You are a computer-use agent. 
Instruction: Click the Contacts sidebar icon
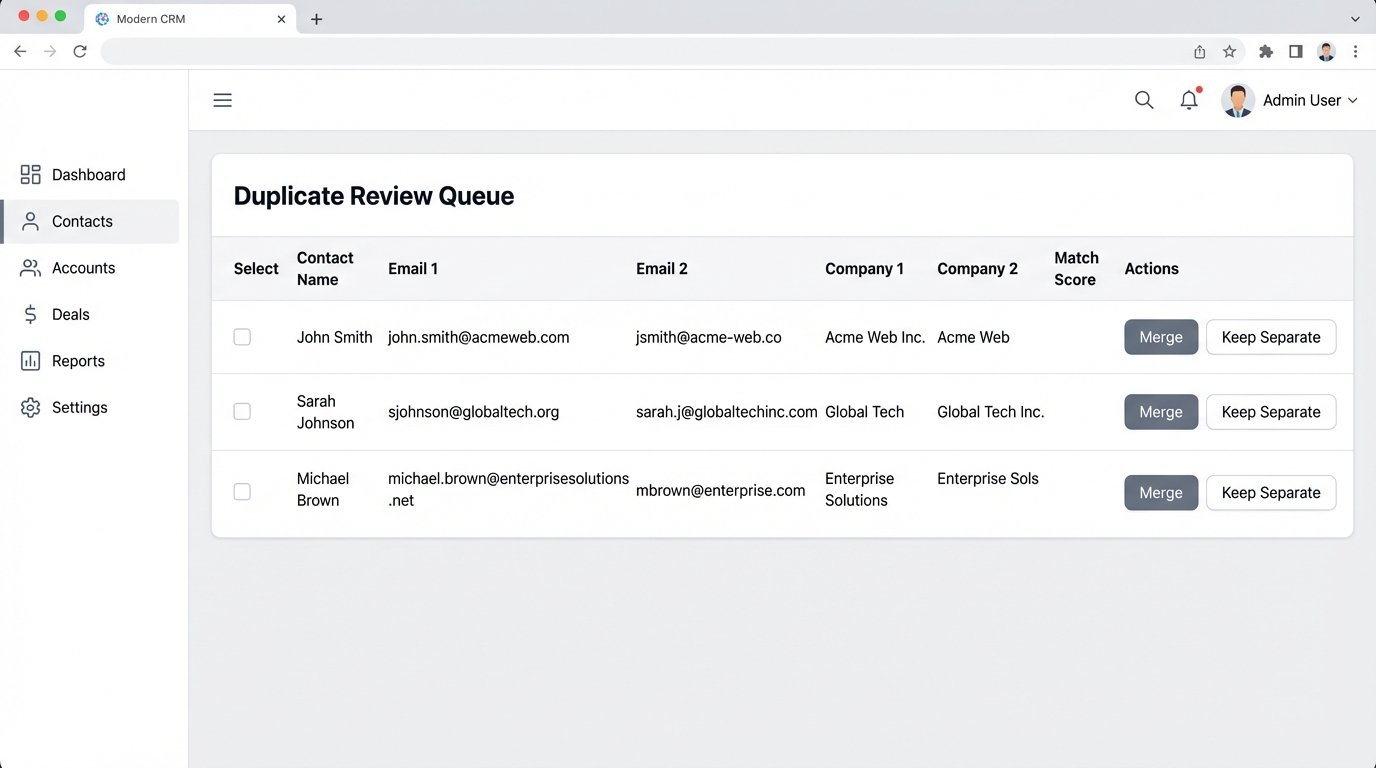click(28, 221)
